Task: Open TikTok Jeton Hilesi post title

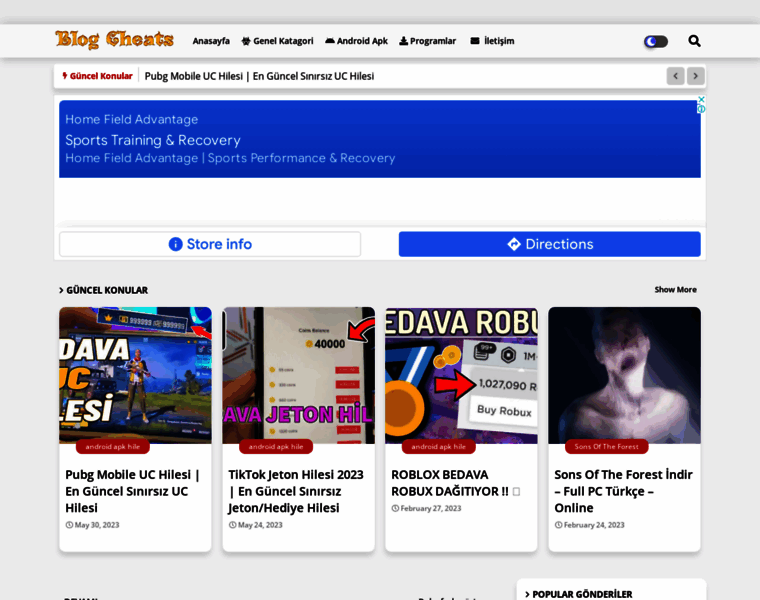Action: click(296, 491)
